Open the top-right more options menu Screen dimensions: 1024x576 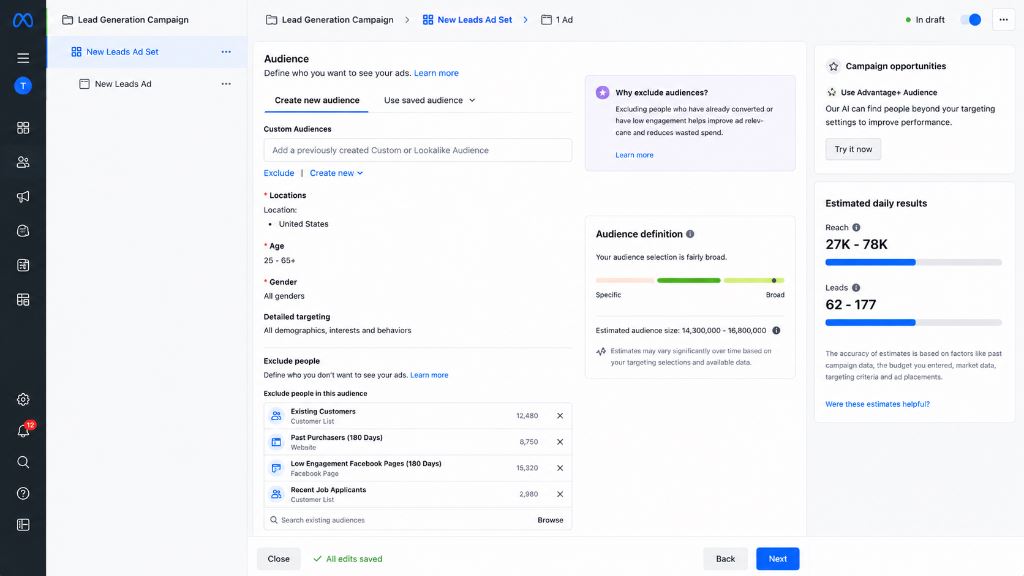tap(1004, 20)
